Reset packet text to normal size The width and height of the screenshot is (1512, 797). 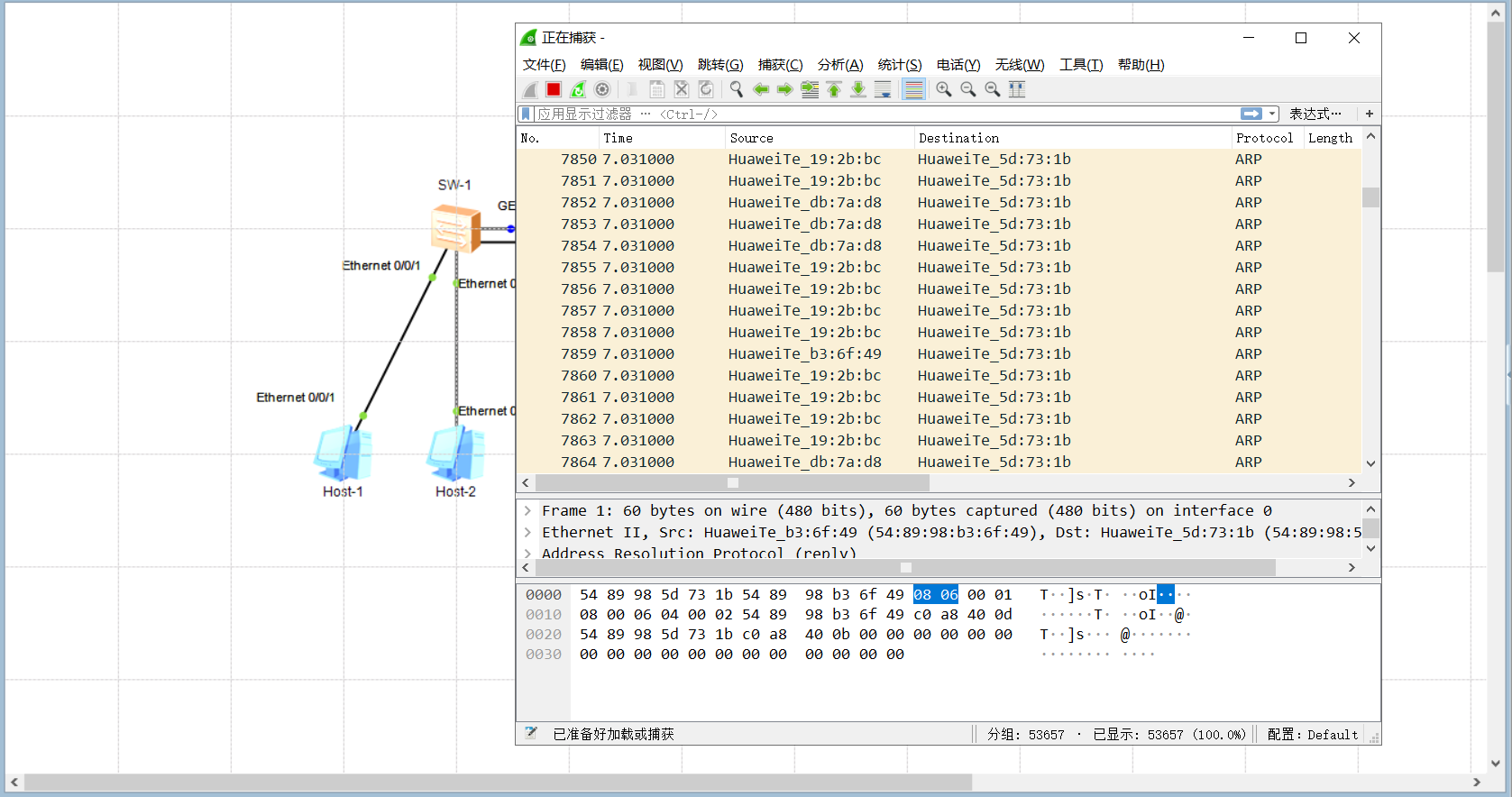993,89
